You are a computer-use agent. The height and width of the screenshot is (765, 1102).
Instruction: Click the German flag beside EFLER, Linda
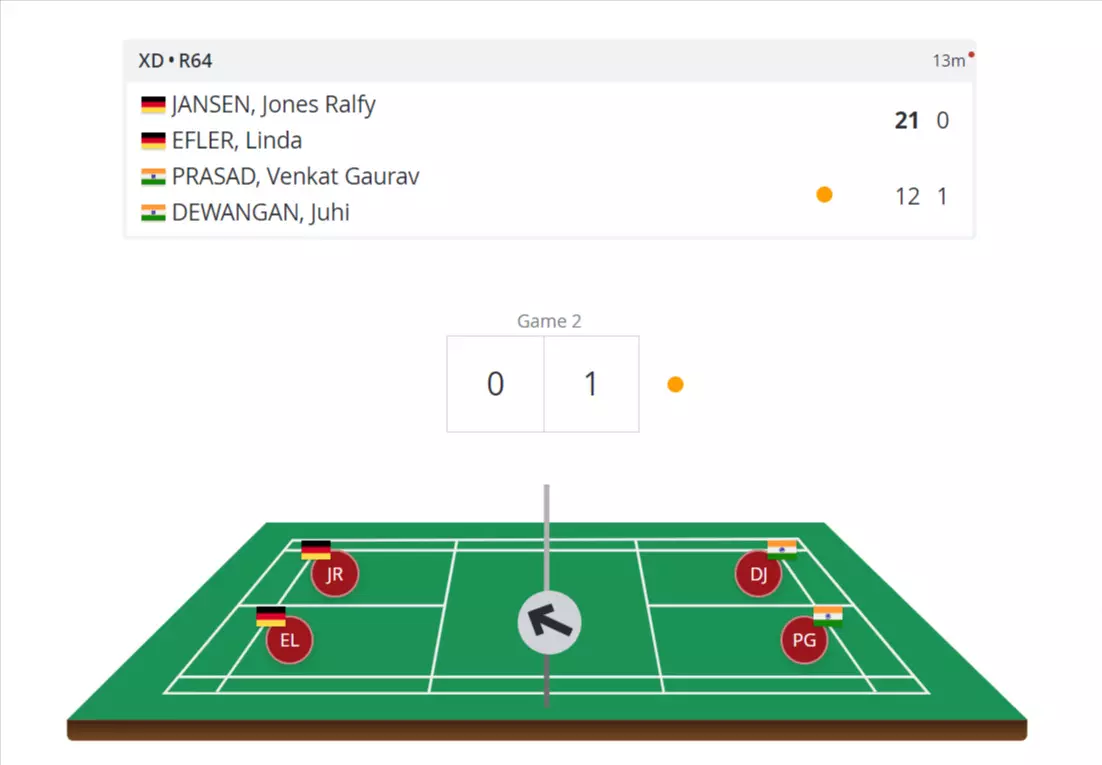click(x=153, y=141)
